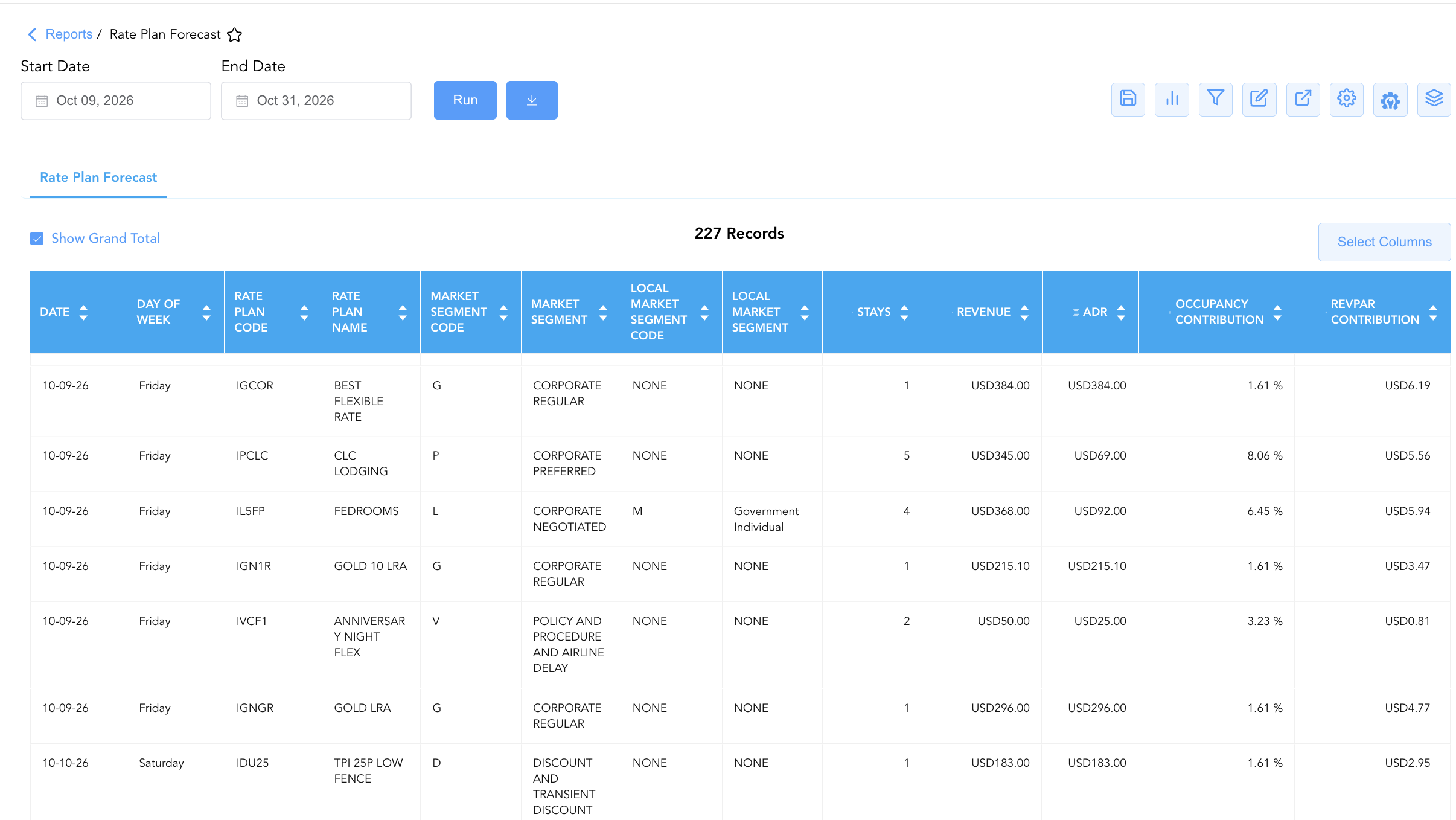The height and width of the screenshot is (820, 1456).
Task: Sort by MARKET SEGMENT CODE column
Action: (503, 312)
